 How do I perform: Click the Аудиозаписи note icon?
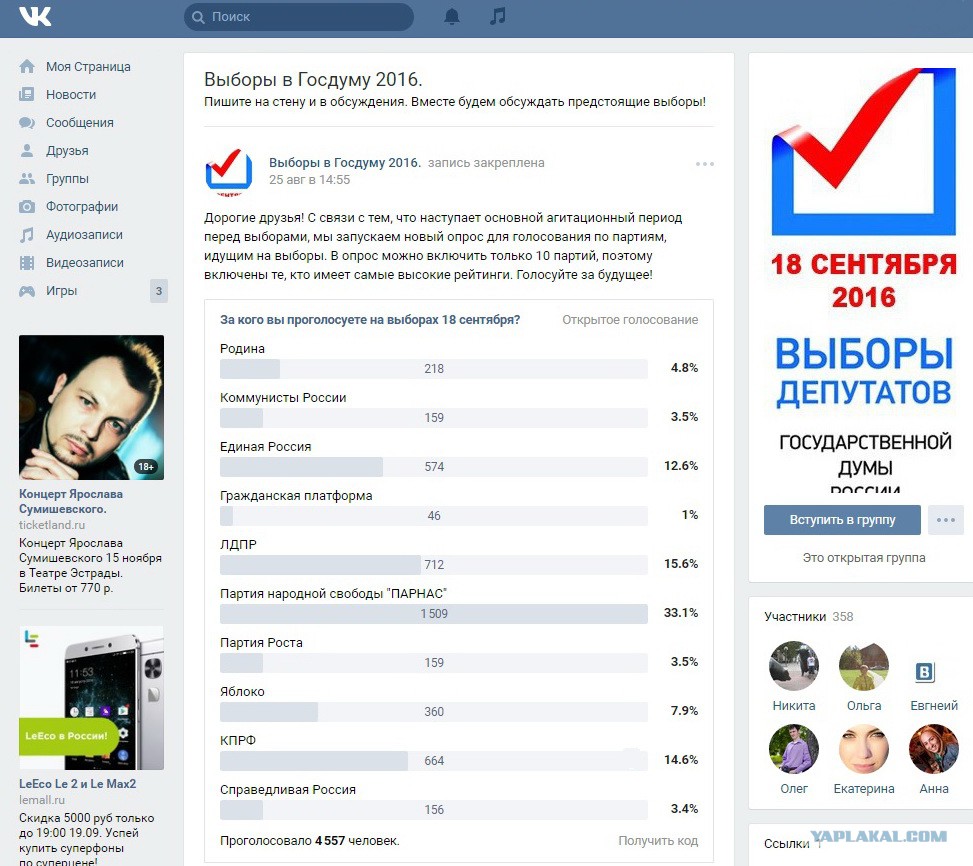[27, 234]
